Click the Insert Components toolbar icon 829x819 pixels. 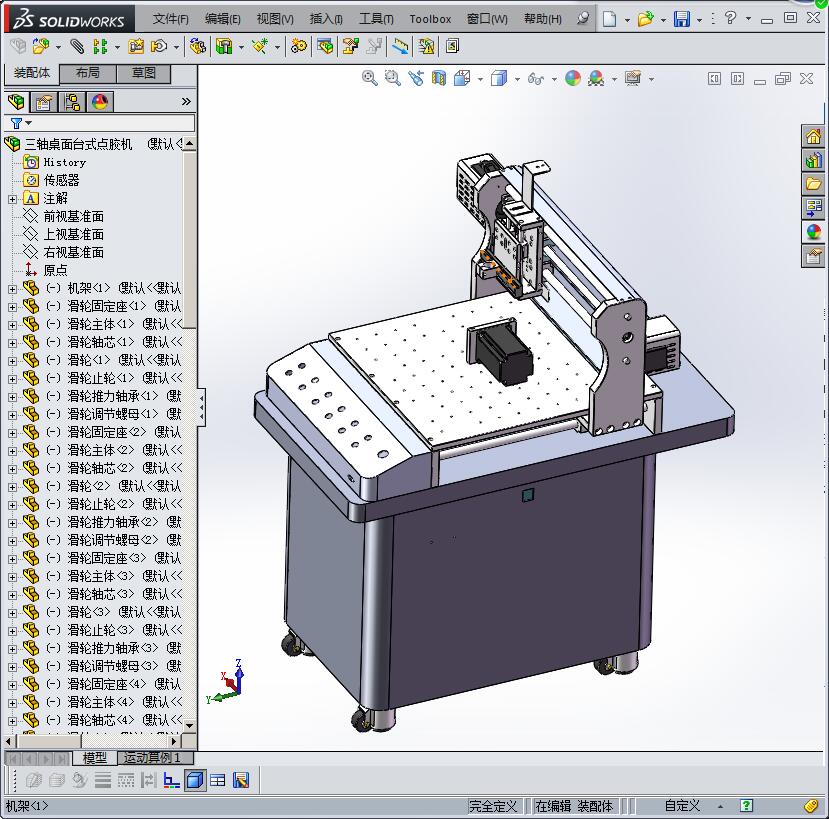click(x=41, y=47)
